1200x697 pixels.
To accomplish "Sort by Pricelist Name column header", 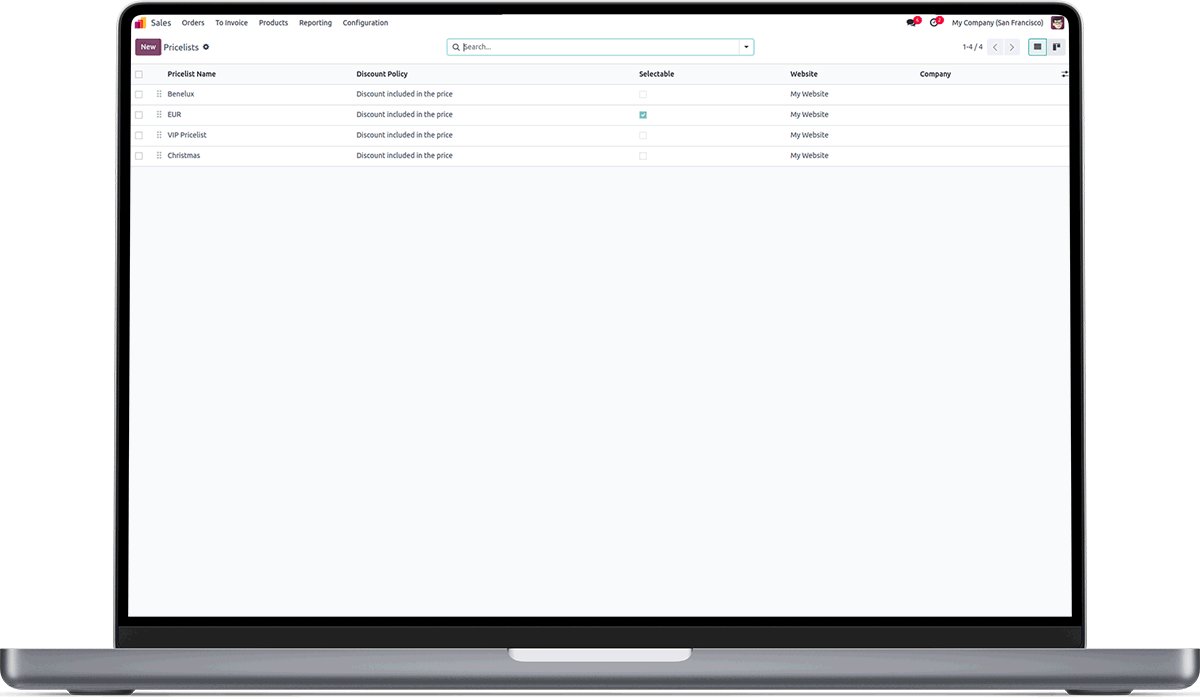I will click(x=191, y=74).
